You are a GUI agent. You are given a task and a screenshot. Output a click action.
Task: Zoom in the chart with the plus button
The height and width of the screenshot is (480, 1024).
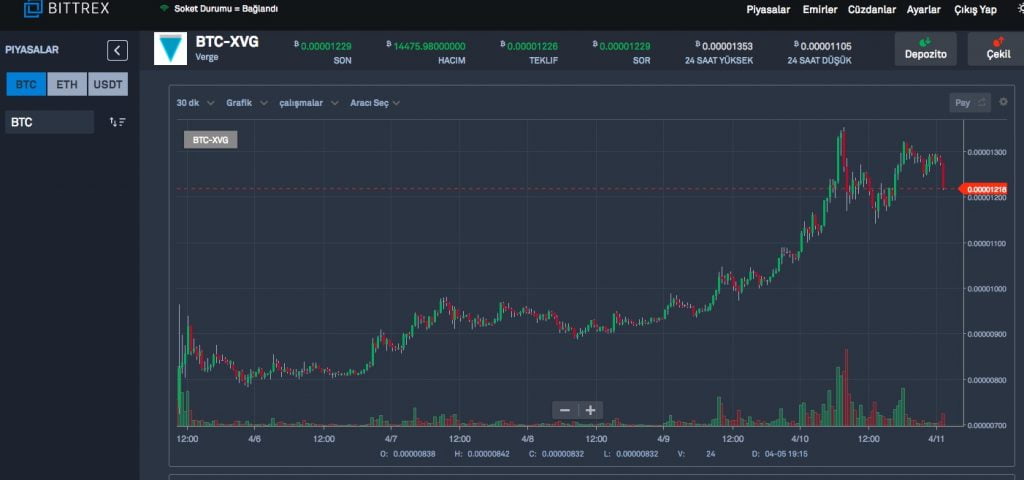tap(591, 410)
